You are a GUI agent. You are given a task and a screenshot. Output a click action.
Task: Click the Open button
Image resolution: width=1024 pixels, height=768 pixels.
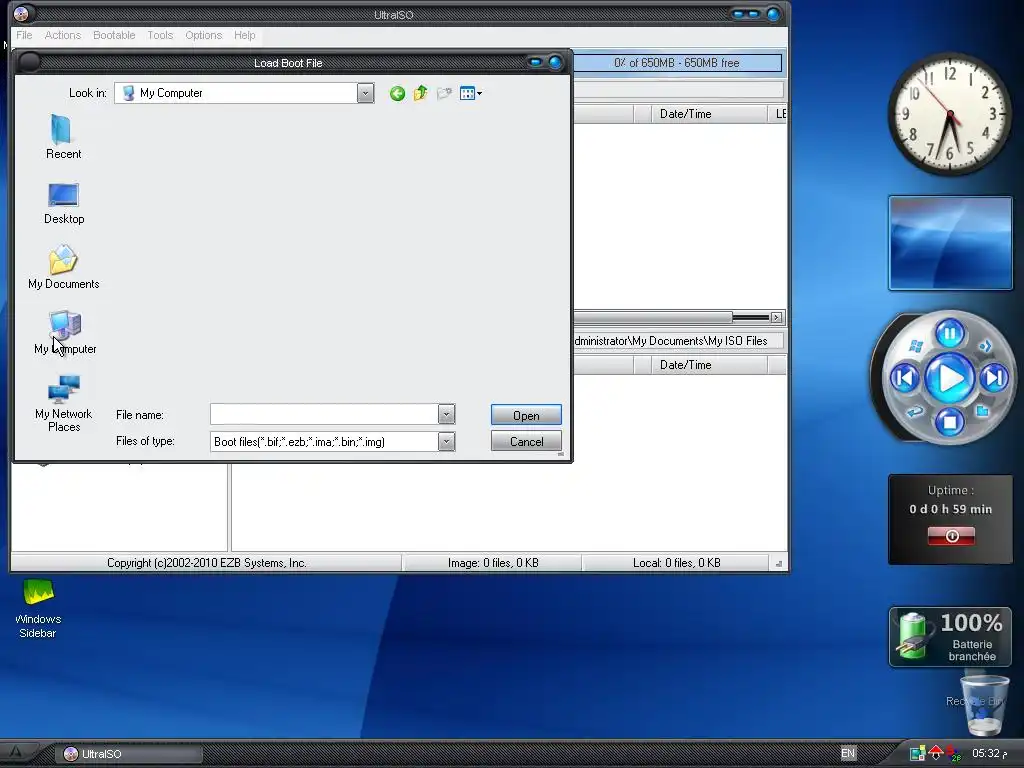[x=526, y=415]
